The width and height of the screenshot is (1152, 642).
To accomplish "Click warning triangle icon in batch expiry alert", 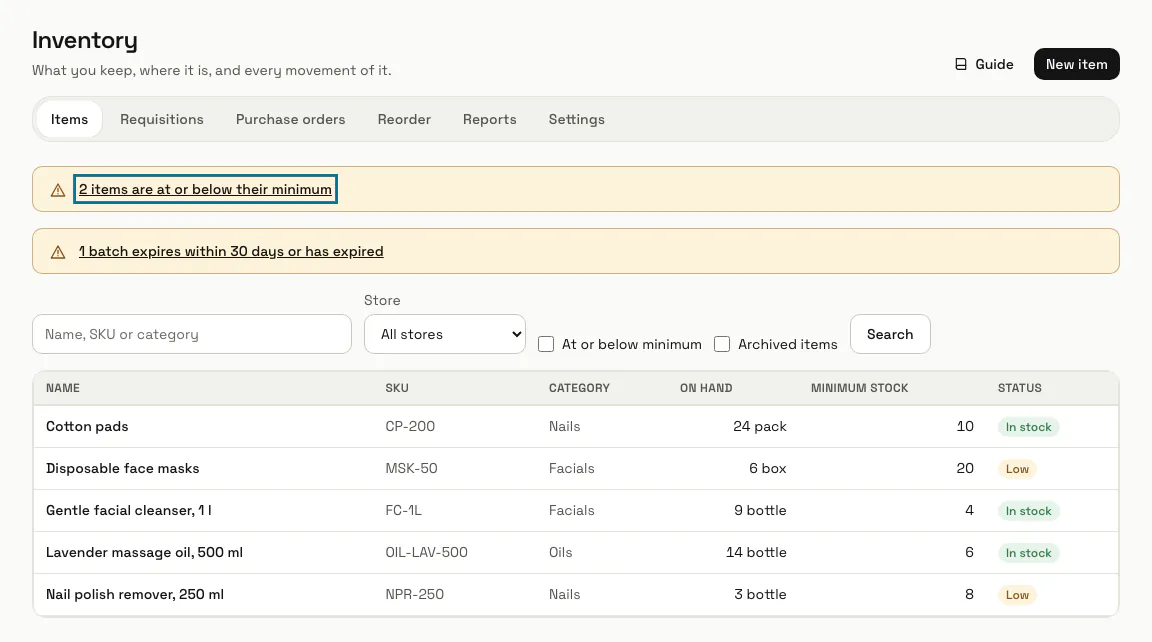I will (x=58, y=252).
